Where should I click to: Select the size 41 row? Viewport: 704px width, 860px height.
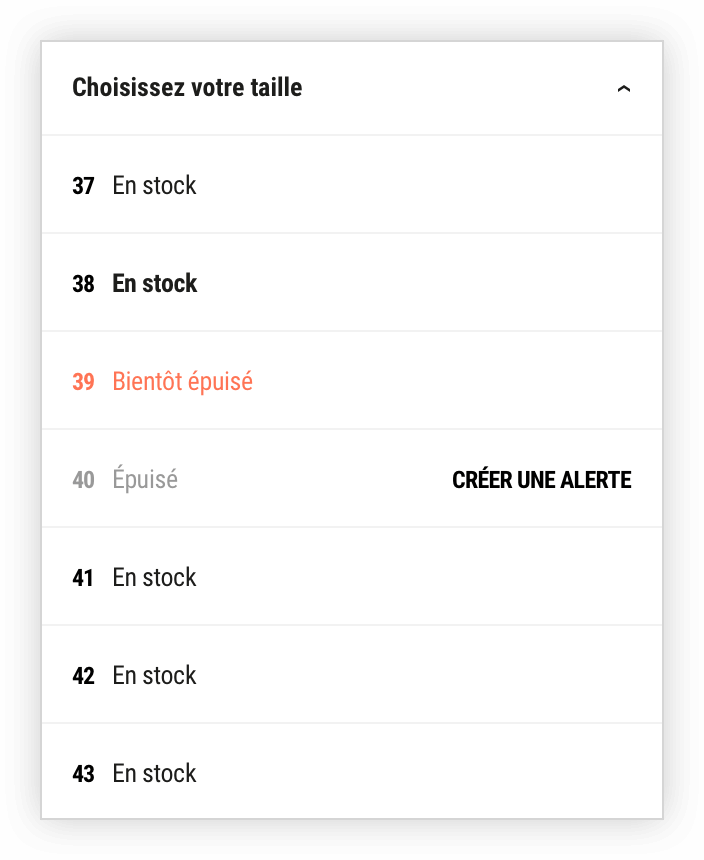[x=352, y=577]
